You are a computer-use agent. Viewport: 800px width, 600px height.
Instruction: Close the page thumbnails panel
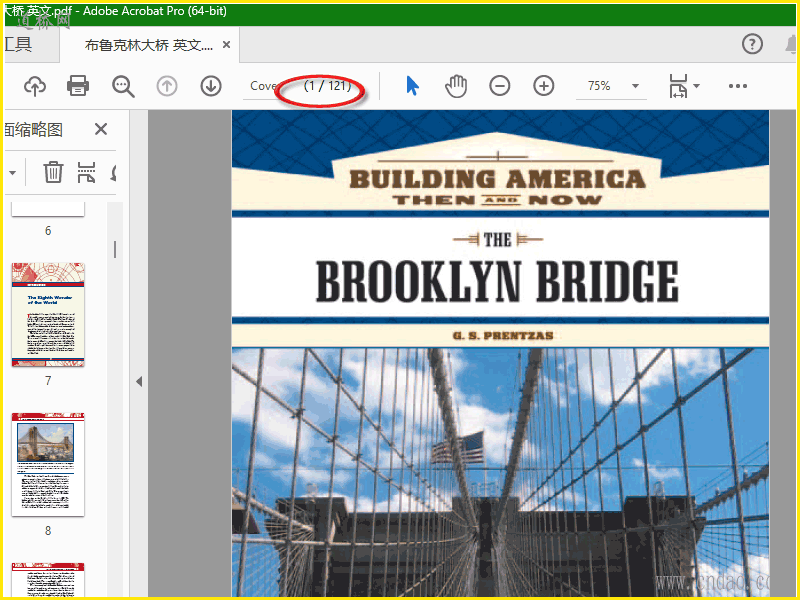(x=101, y=129)
